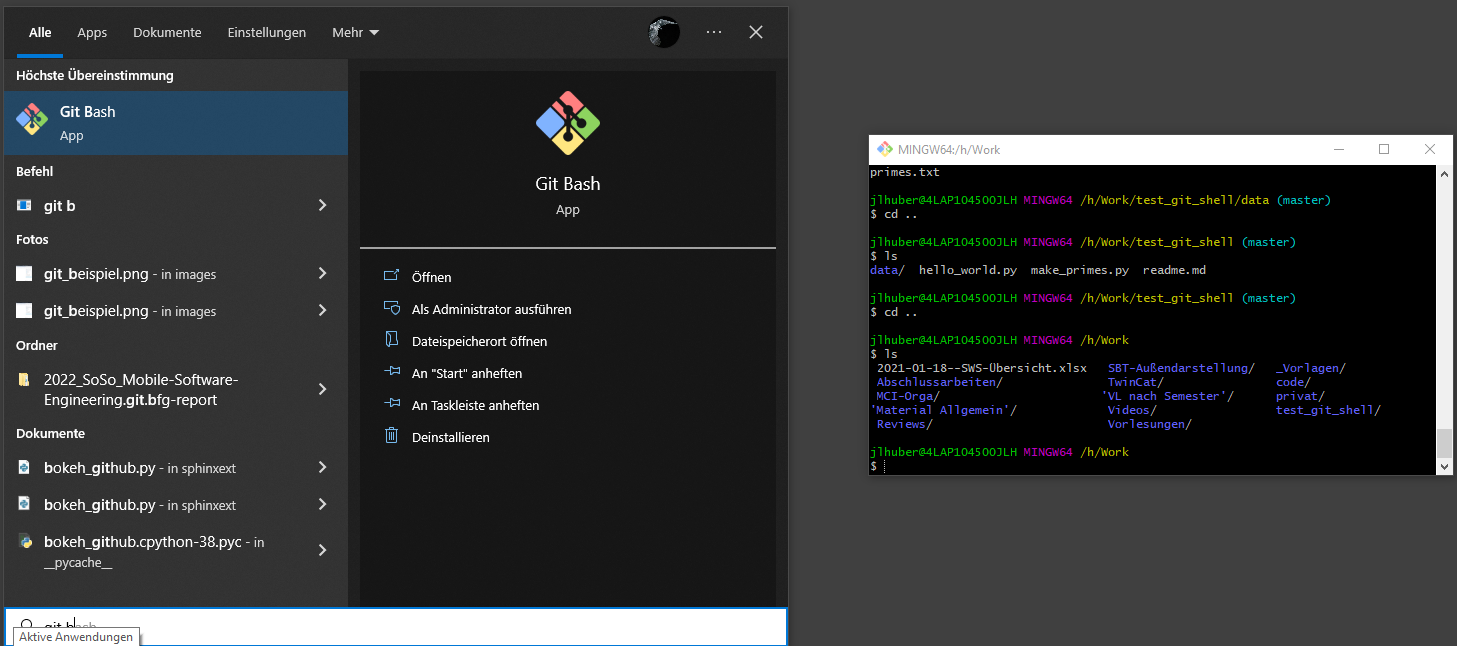Click the pin icon beside 'An Taskleiste anheften'
Image resolution: width=1457 pixels, height=646 pixels.
(x=391, y=404)
